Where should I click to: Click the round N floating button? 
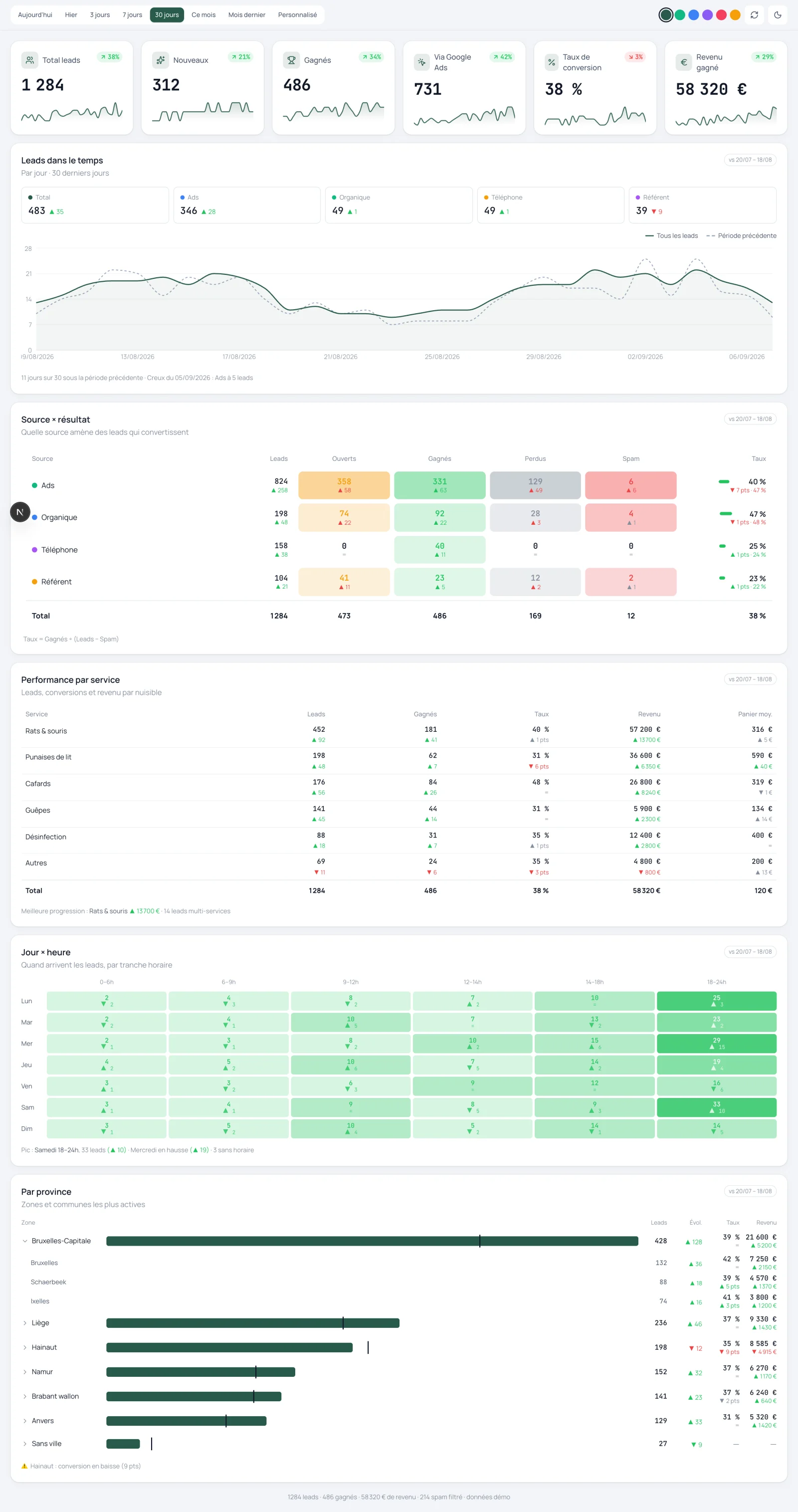[20, 512]
